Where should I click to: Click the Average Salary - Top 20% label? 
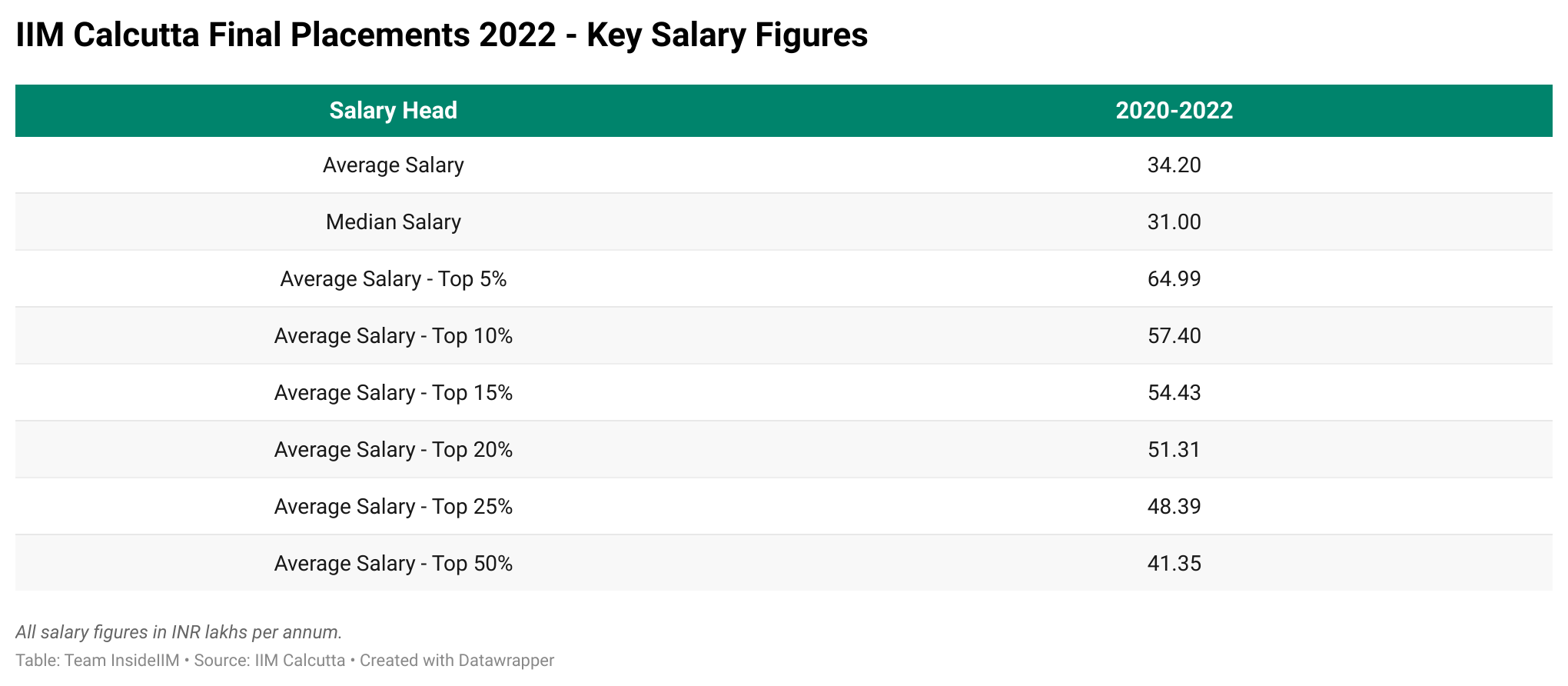tap(393, 450)
